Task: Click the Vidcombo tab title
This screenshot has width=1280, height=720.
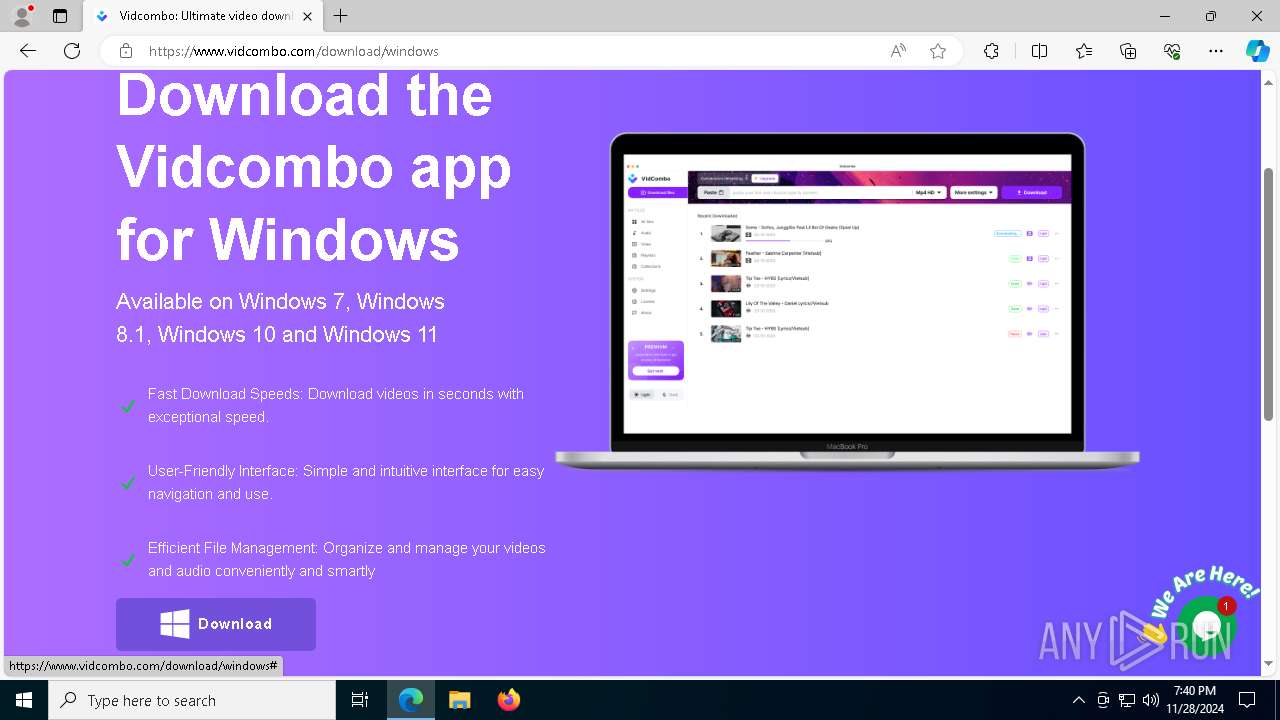Action: click(205, 16)
